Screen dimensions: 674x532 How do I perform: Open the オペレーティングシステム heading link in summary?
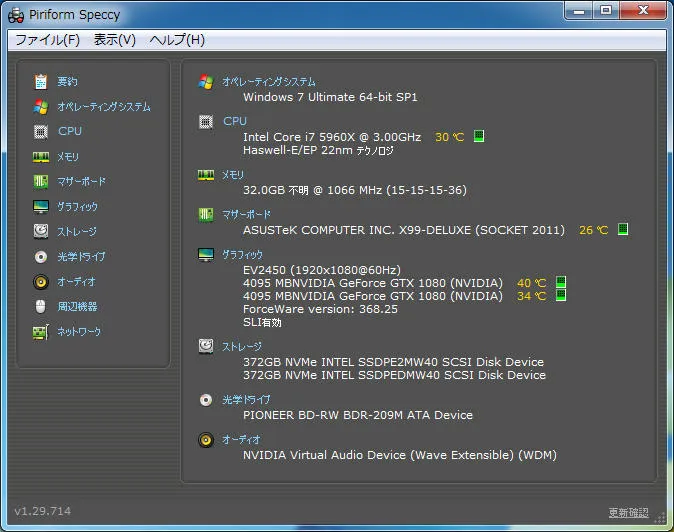point(269,82)
